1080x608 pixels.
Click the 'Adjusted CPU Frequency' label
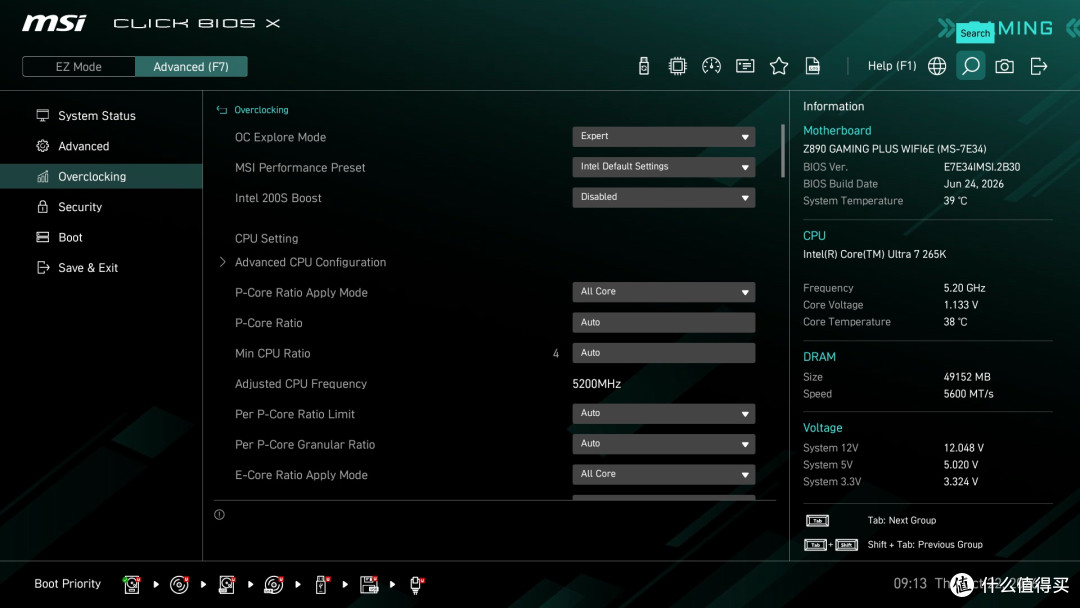[301, 384]
